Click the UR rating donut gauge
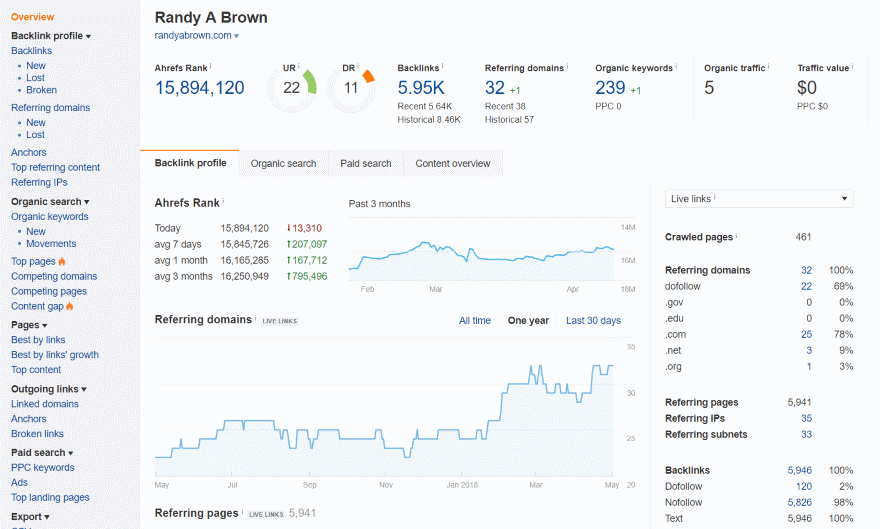 pos(291,88)
